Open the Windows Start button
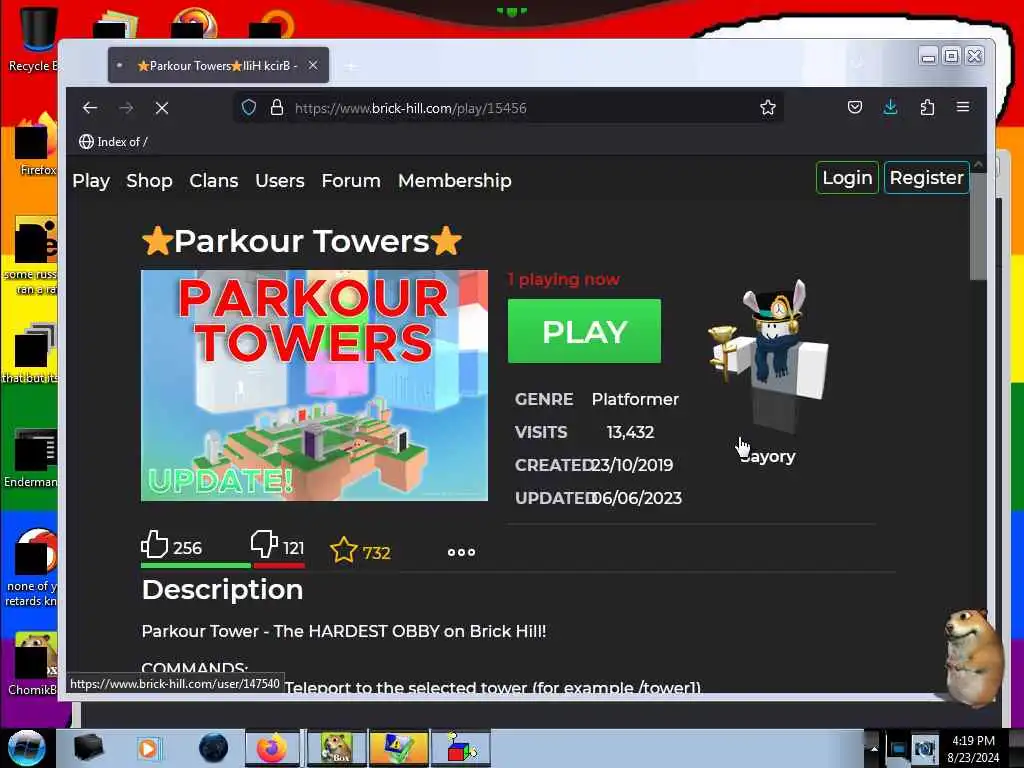The height and width of the screenshot is (768, 1024). tap(26, 748)
